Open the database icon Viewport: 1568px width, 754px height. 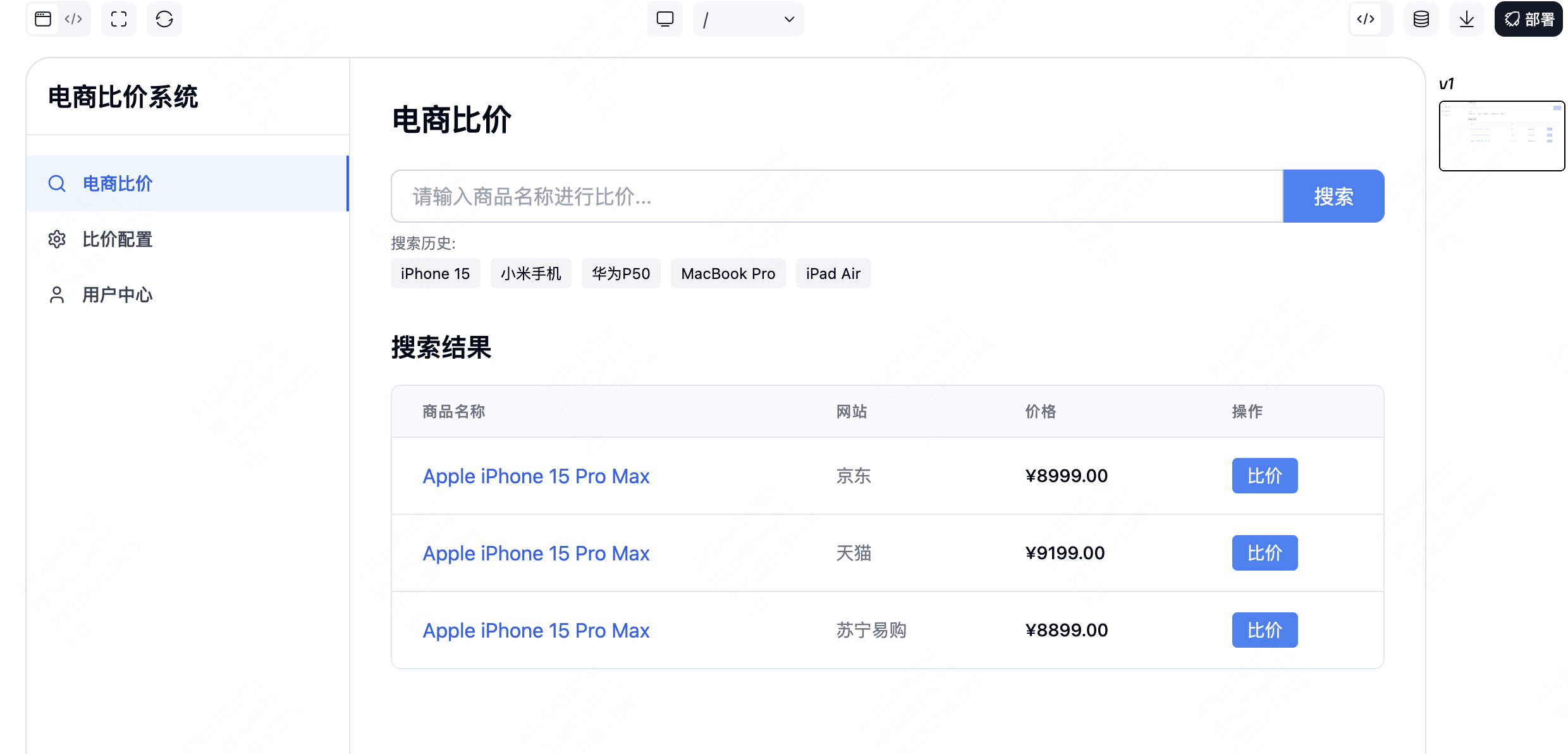click(1421, 19)
